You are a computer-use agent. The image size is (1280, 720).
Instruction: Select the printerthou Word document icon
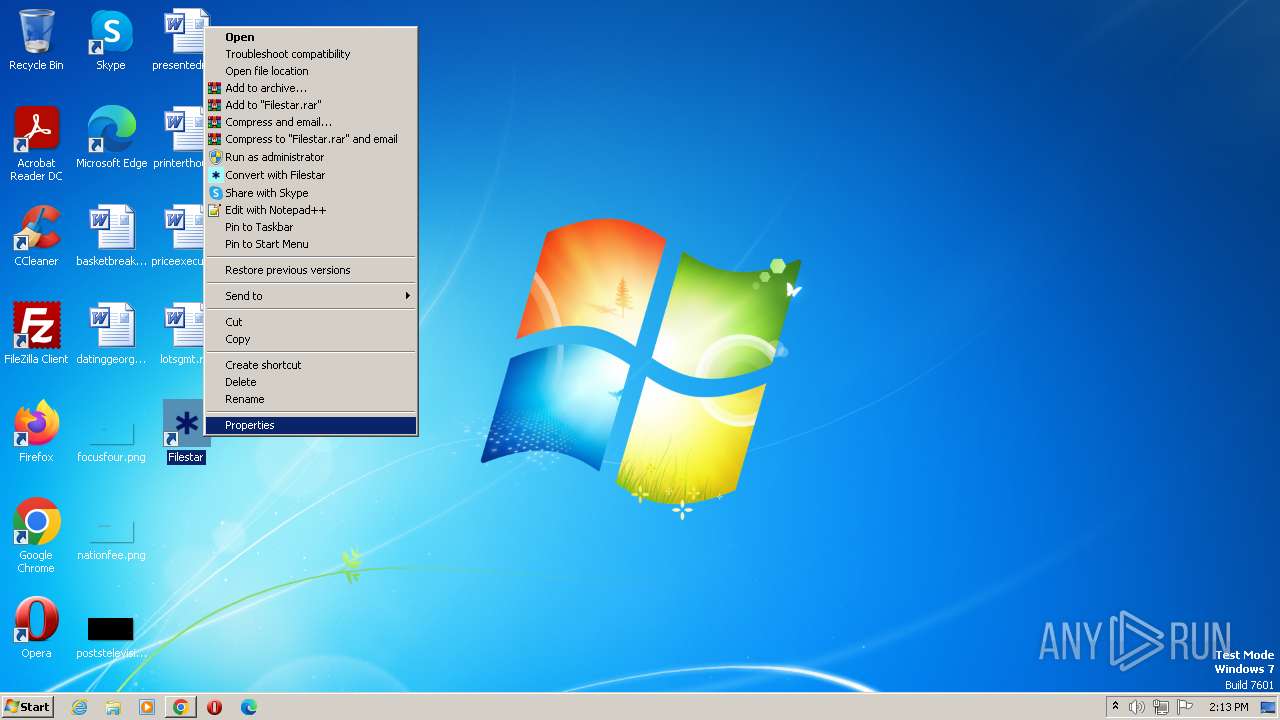coord(180,138)
